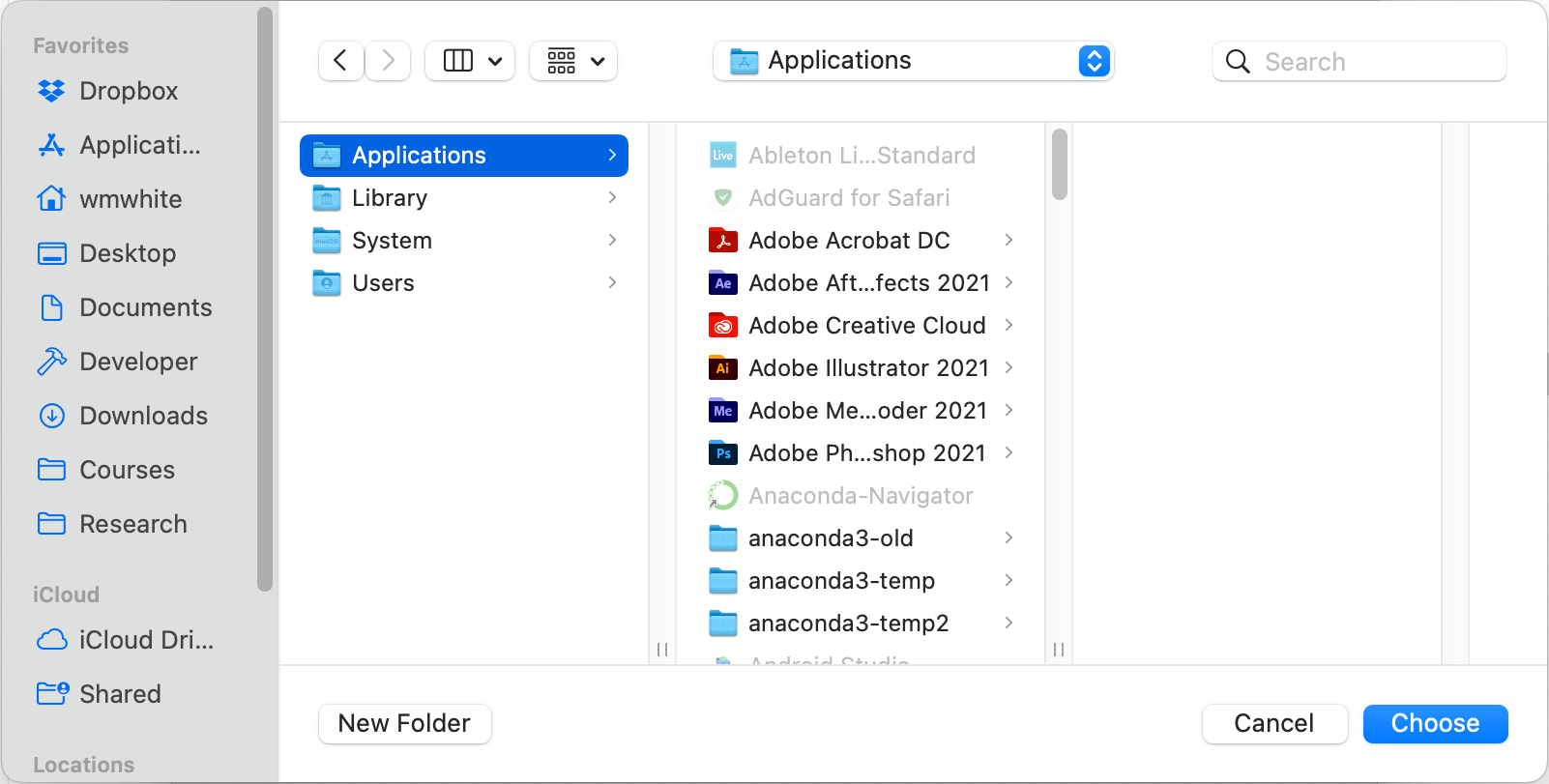This screenshot has height=784, width=1549.
Task: Open the item grouping options dropdown
Action: pos(574,61)
